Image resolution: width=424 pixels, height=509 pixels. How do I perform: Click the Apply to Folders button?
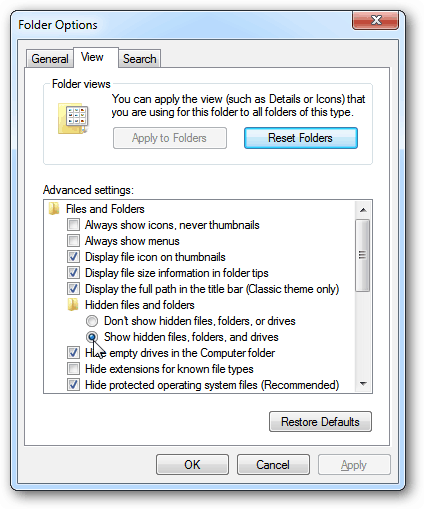coord(170,138)
